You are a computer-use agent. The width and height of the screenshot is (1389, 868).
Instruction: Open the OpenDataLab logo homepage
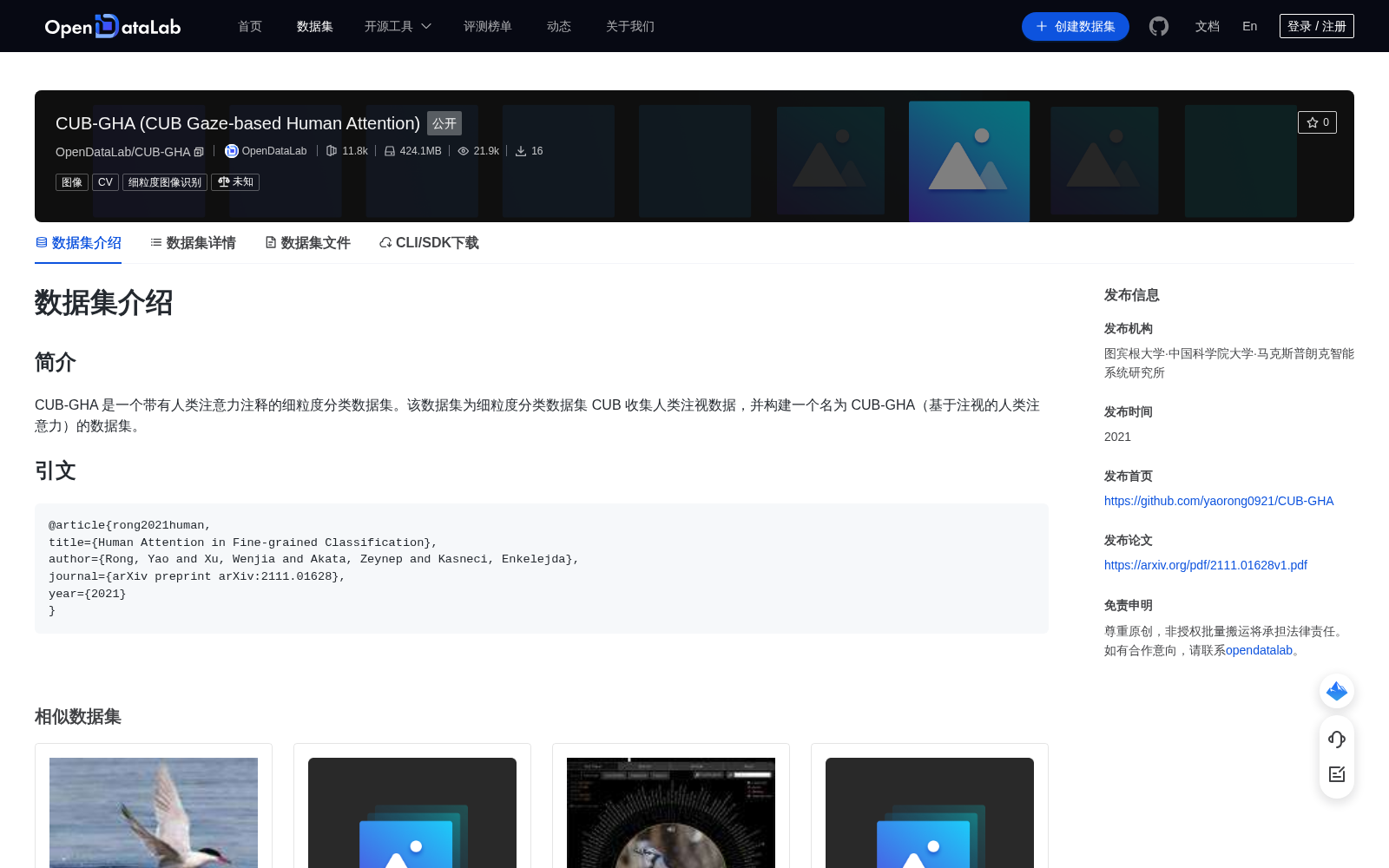click(x=112, y=26)
